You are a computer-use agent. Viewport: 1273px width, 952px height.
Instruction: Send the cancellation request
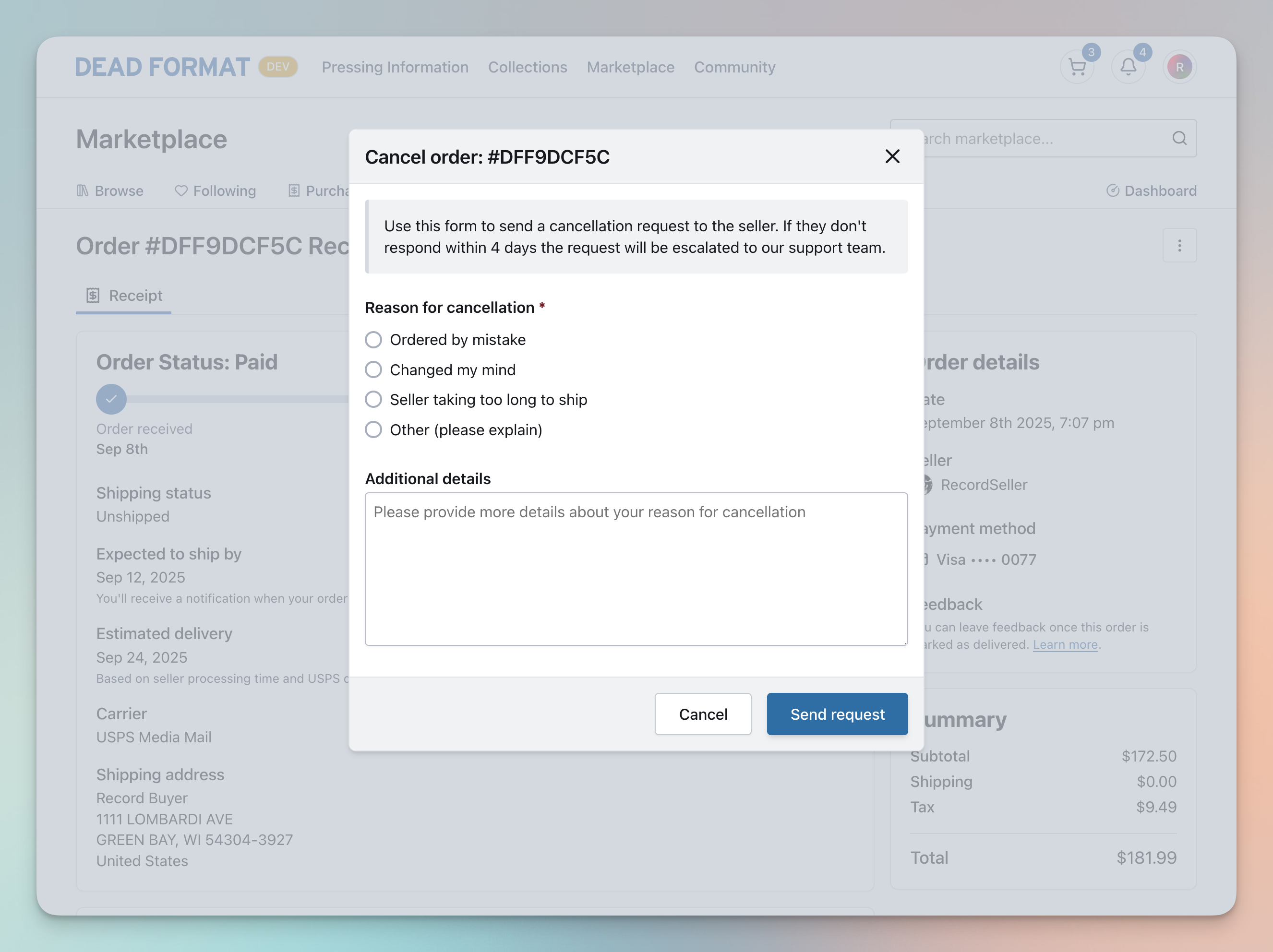(837, 714)
